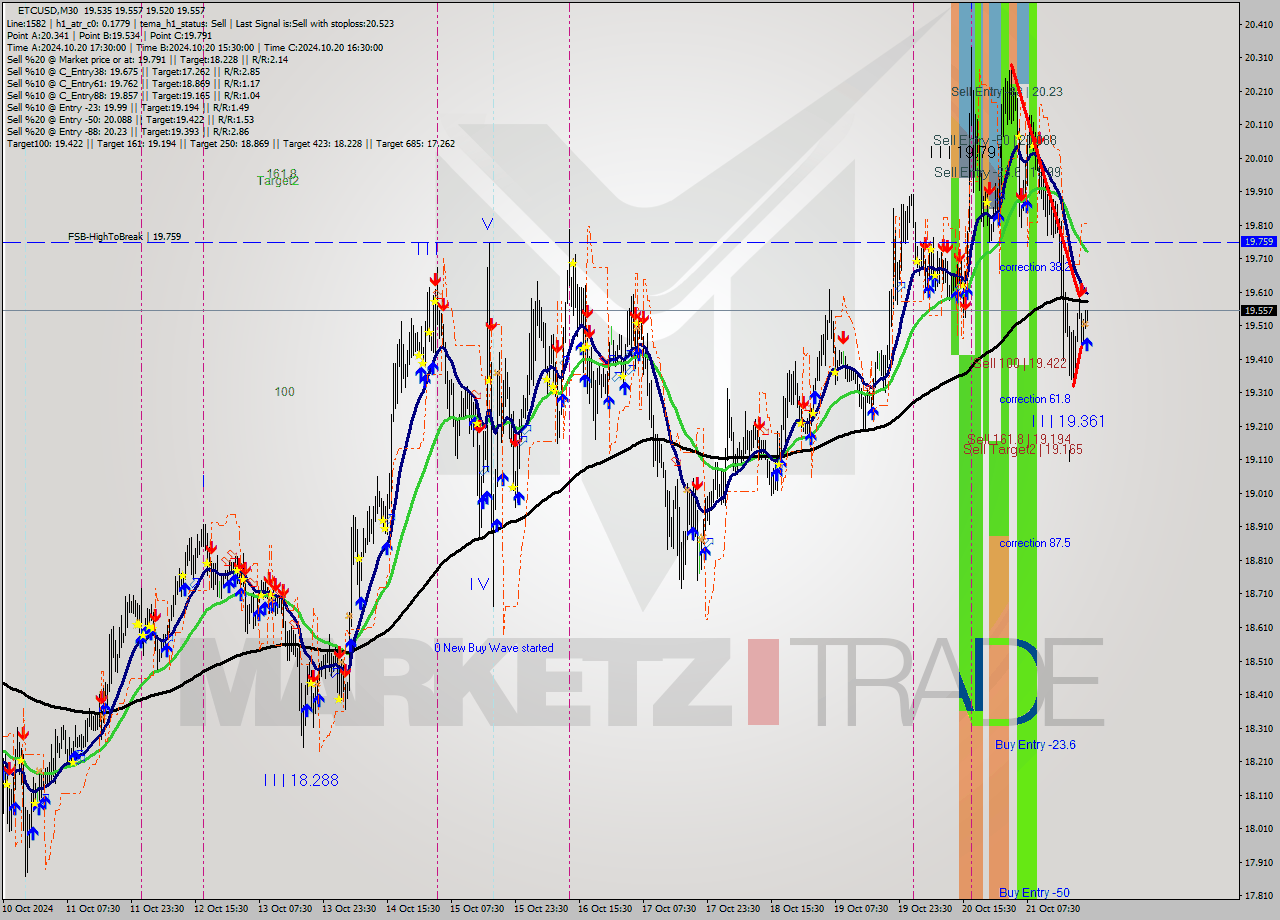Viewport: 1280px width, 920px height.
Task: Click the '18 Oct 15:30' time axis label
Action: pos(798,909)
